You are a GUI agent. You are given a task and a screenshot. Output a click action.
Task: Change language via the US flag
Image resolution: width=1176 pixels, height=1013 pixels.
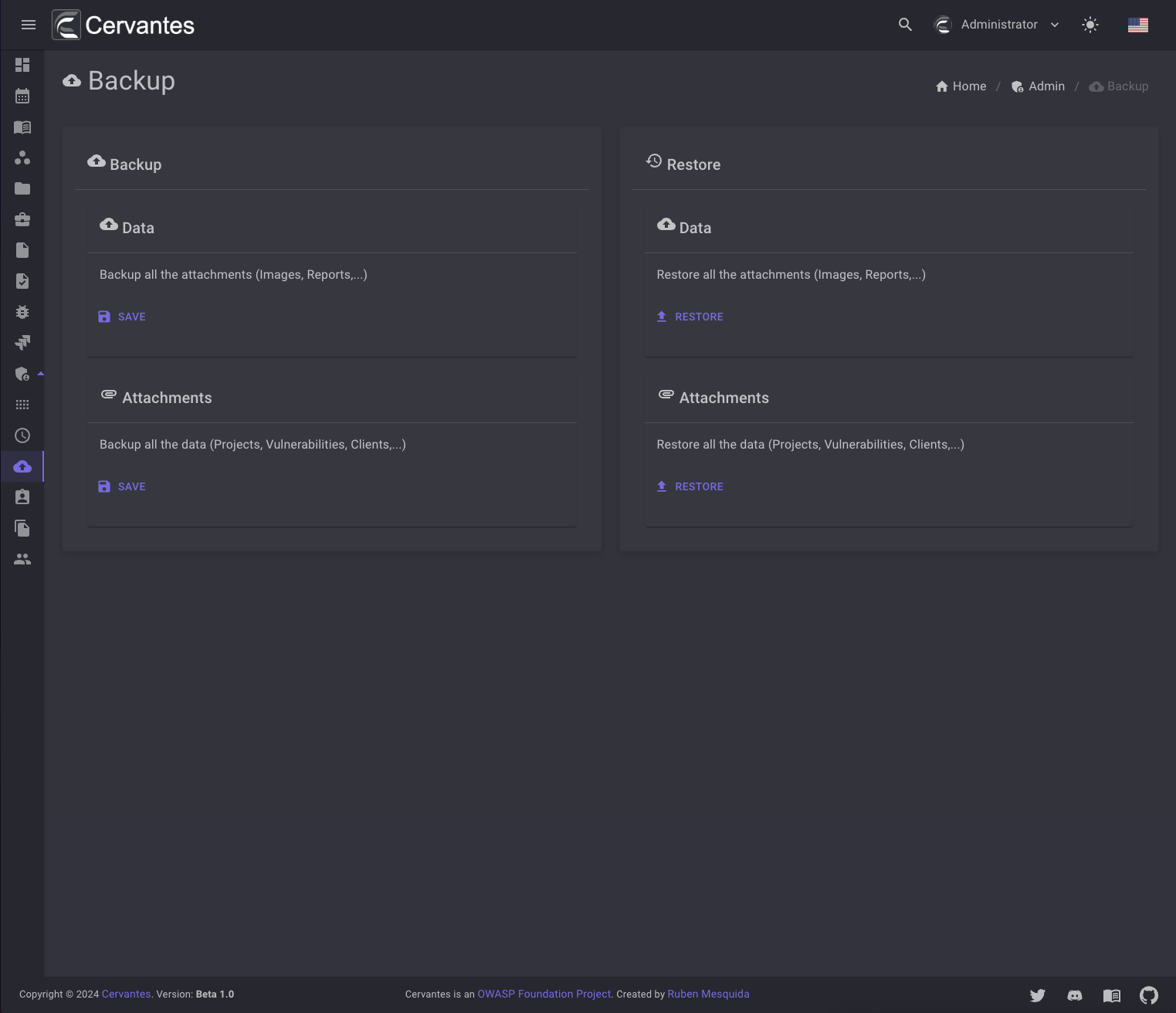[1138, 25]
